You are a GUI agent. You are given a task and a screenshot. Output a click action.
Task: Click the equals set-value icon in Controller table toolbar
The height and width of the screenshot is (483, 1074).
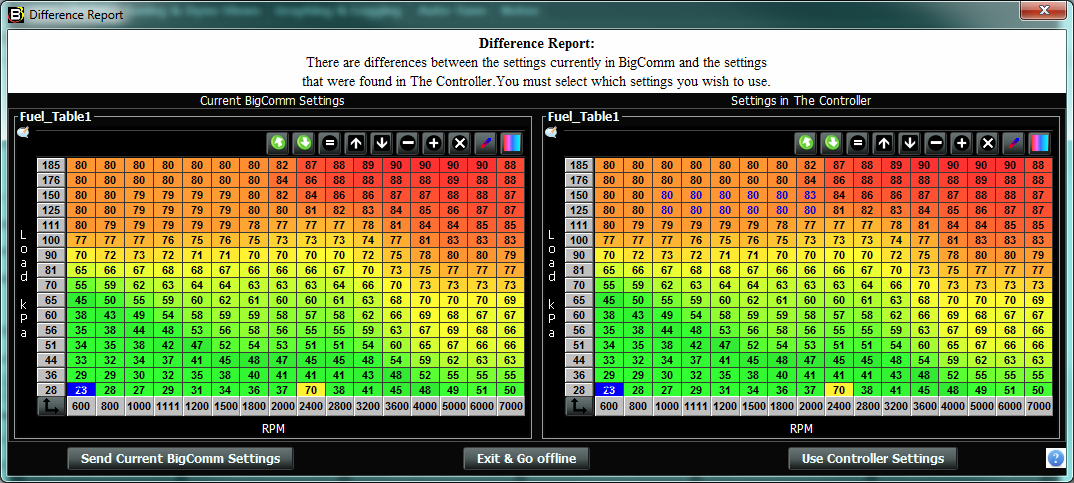coord(858,143)
